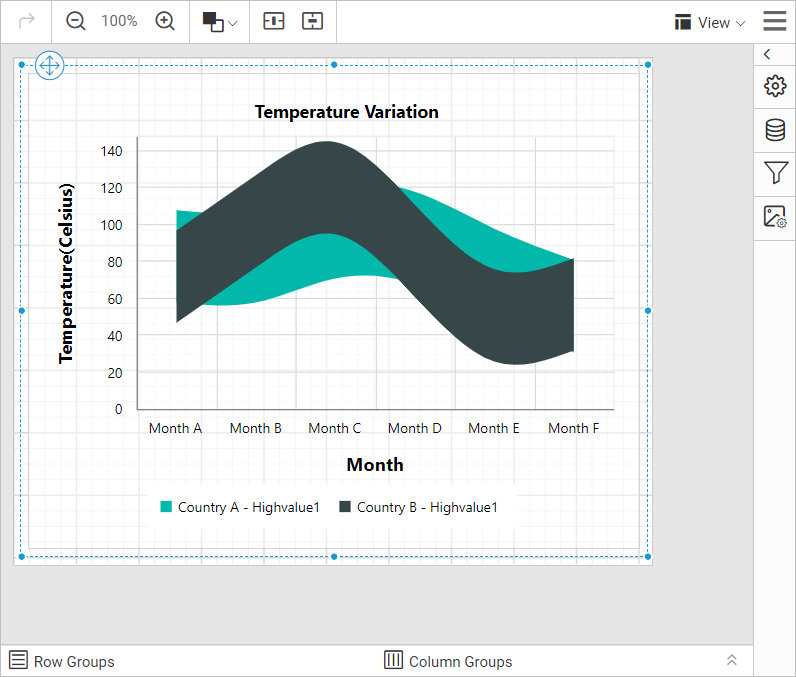Click the Country A - Highvalue1 legend label

click(x=249, y=507)
